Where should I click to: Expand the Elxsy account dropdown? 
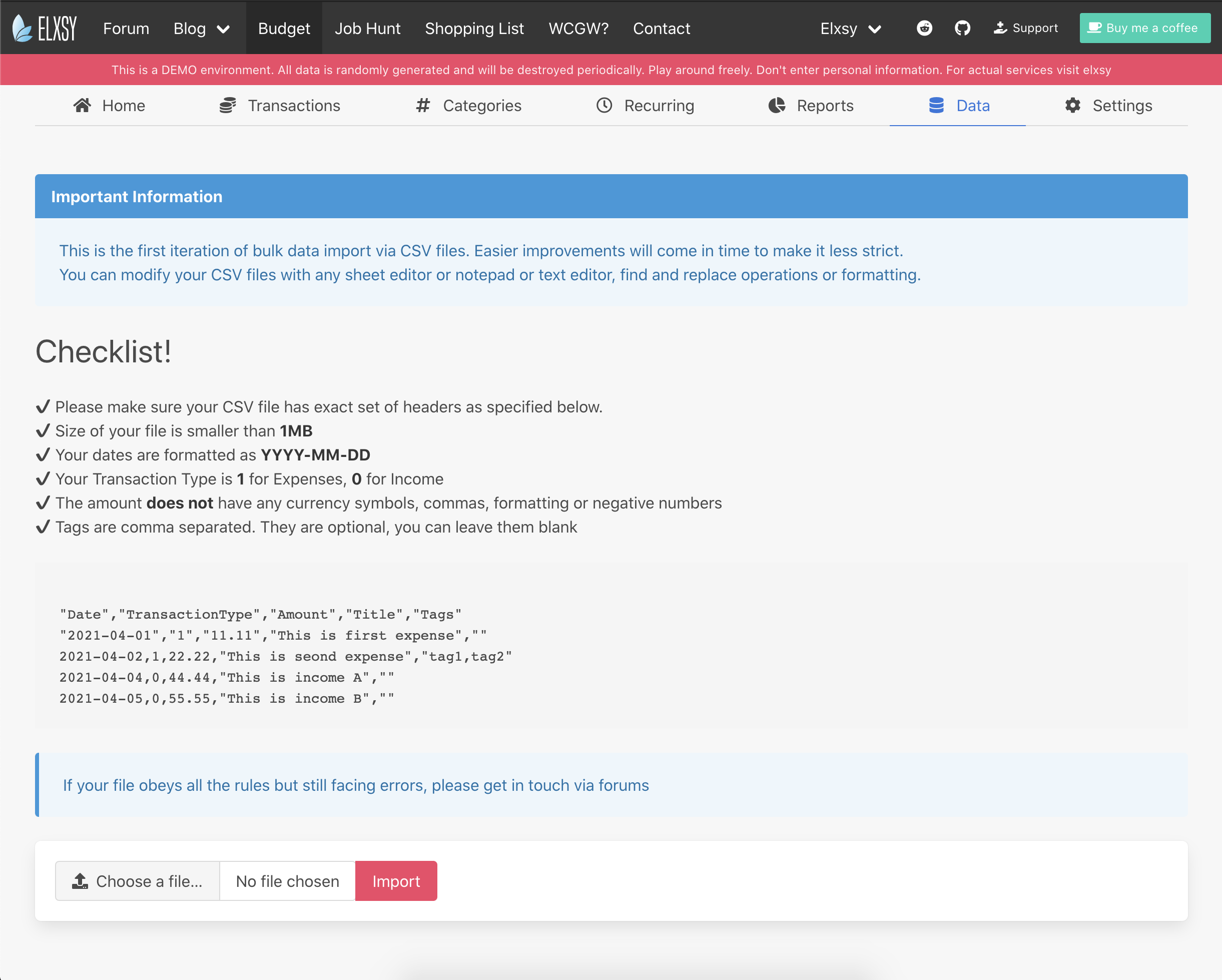(850, 29)
